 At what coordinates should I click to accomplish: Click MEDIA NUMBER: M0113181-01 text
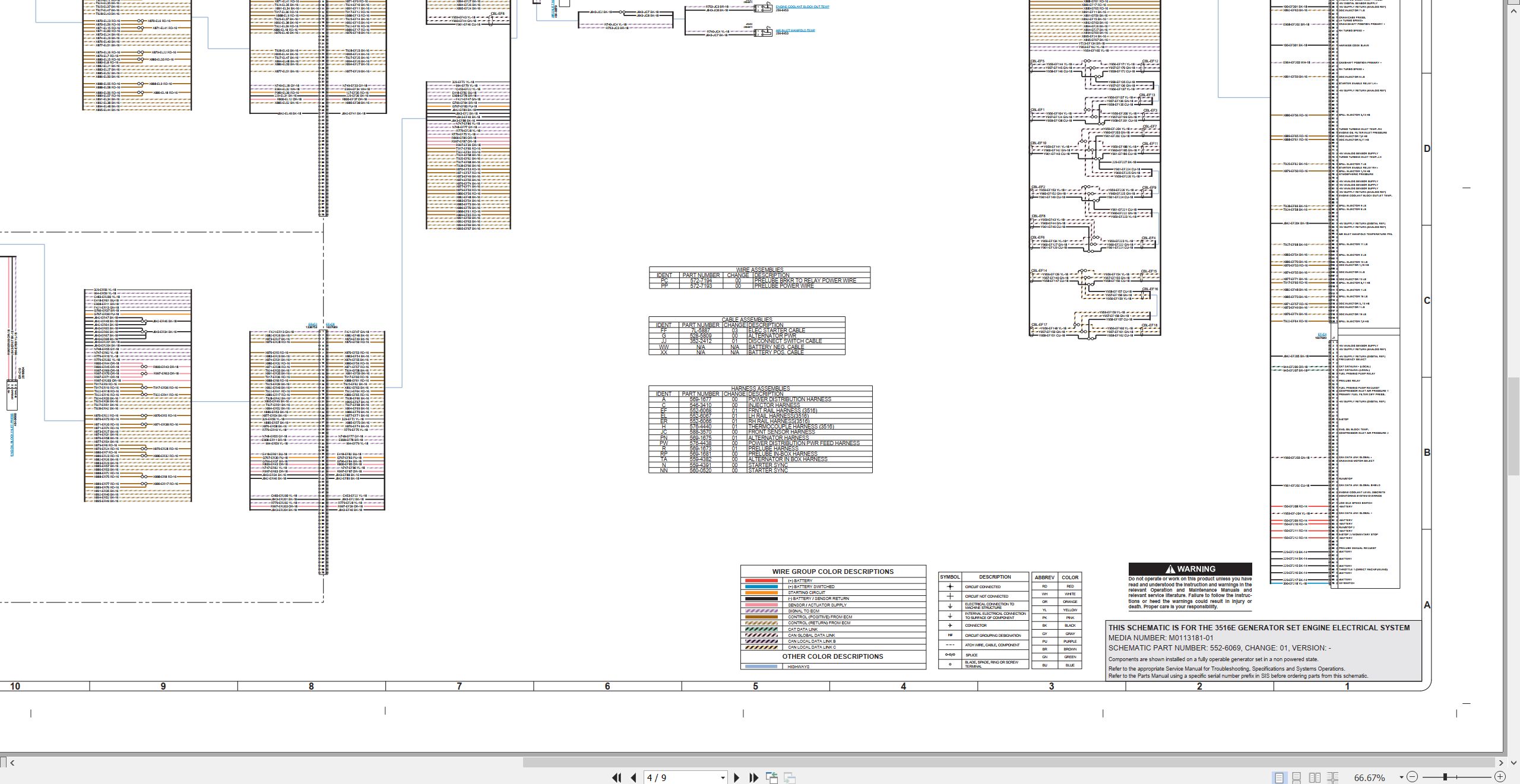tap(1161, 638)
